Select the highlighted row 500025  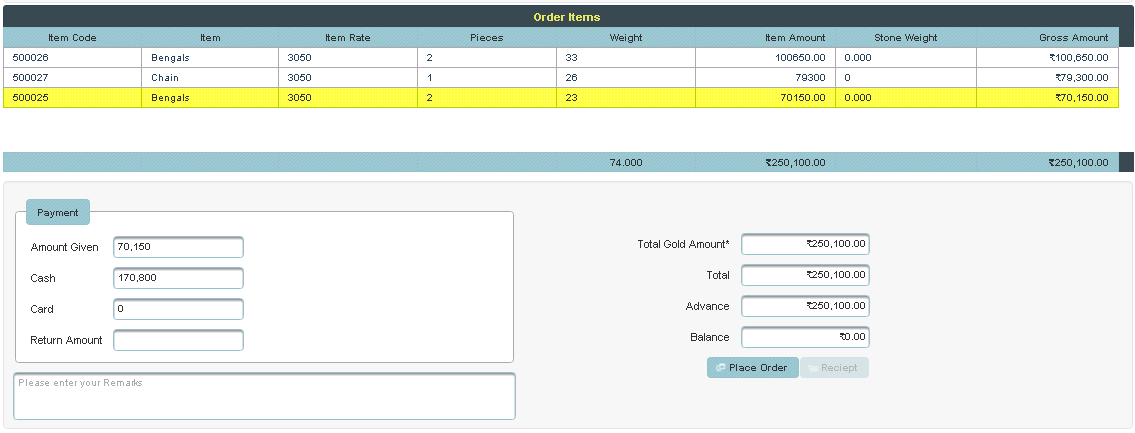(72, 98)
